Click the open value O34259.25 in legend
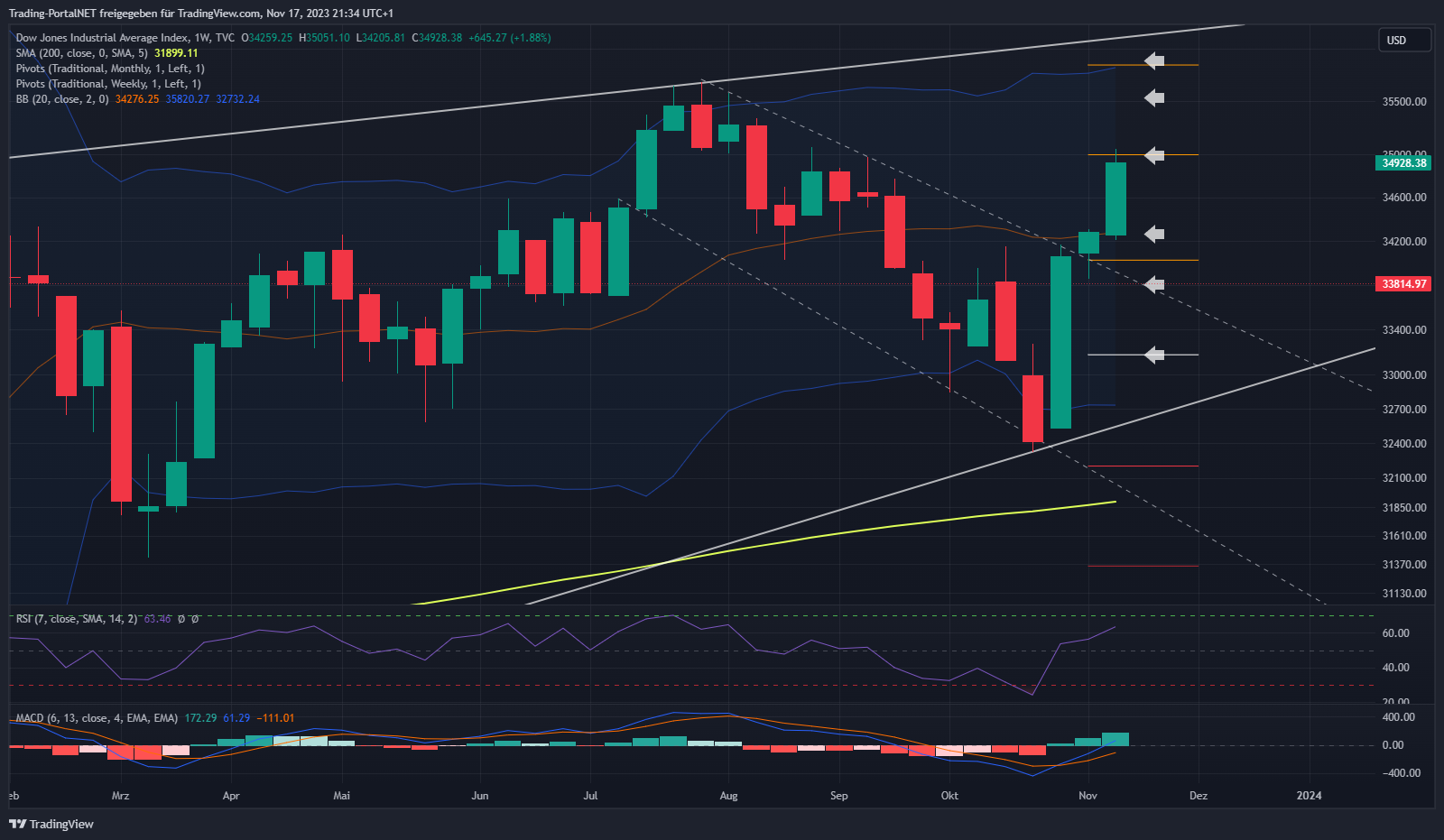1444x840 pixels. (267, 38)
